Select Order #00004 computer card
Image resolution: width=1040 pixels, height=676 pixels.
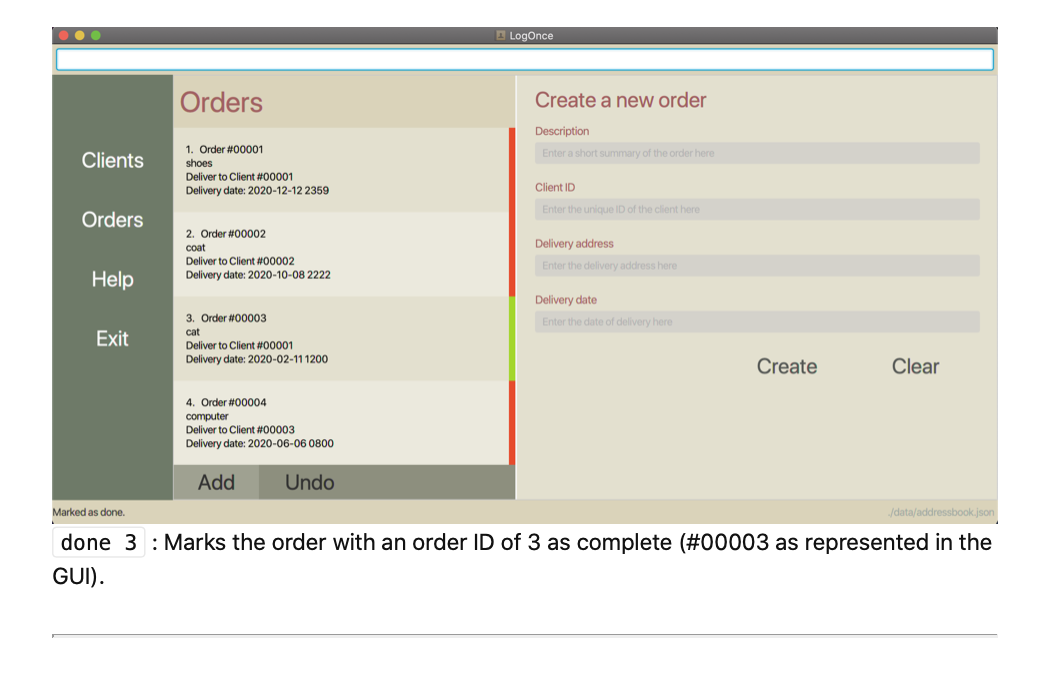[x=344, y=423]
